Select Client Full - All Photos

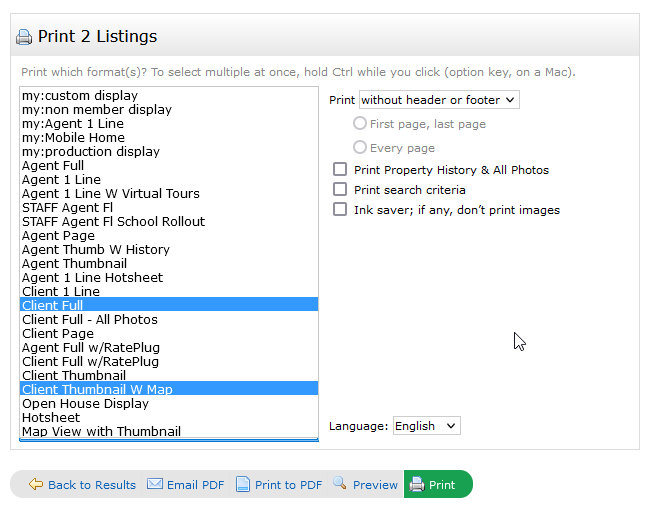pyautogui.click(x=169, y=319)
